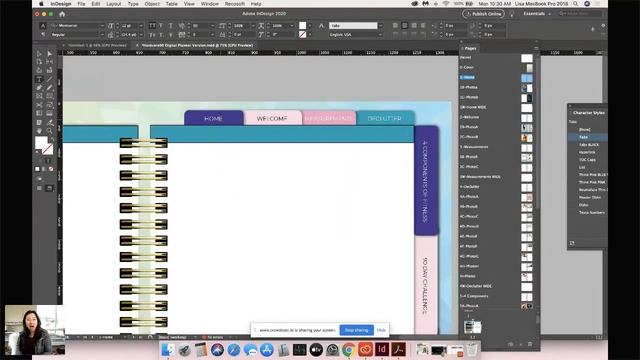Open the tracking value dropdown
Viewport: 640px width, 360px height.
pyautogui.click(x=212, y=35)
